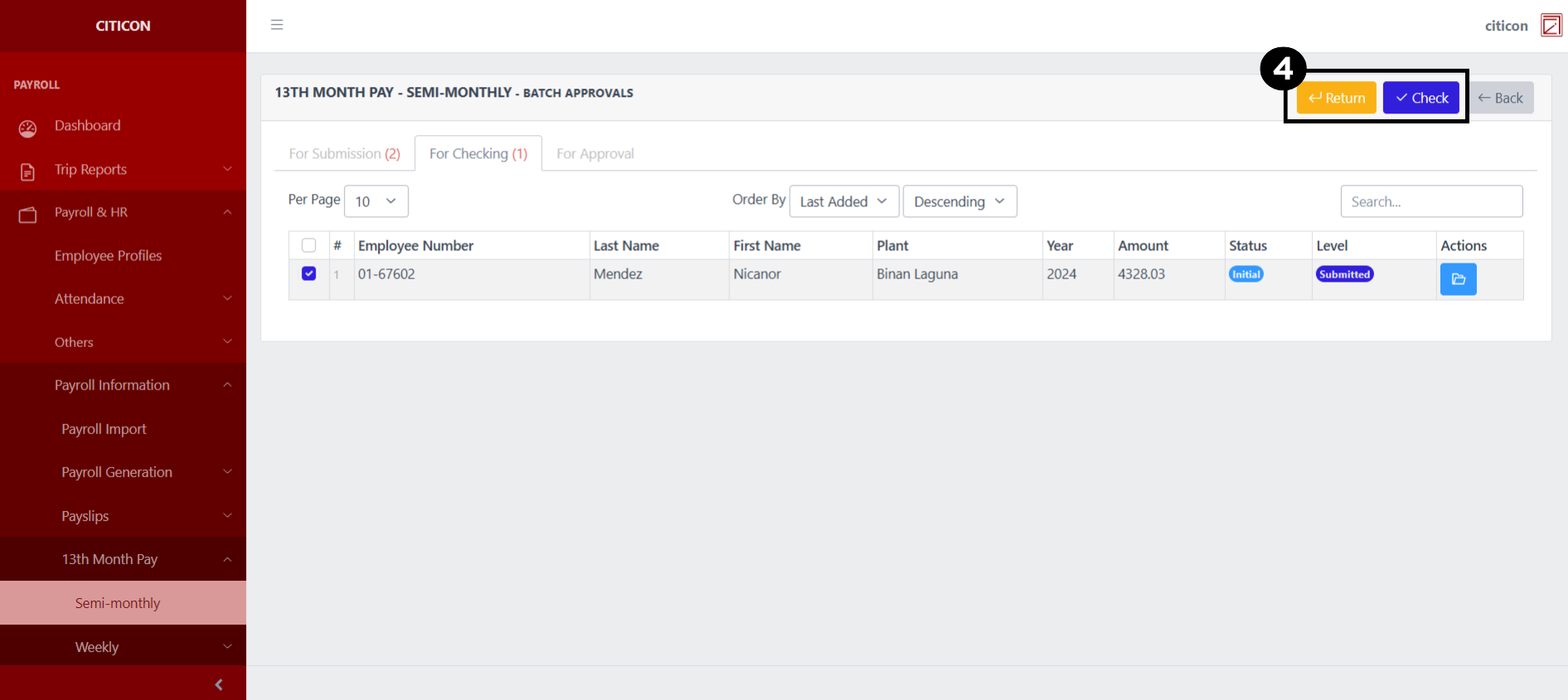The width and height of the screenshot is (1568, 700).
Task: Open the folder action icon for Mendez
Action: tap(1458, 279)
